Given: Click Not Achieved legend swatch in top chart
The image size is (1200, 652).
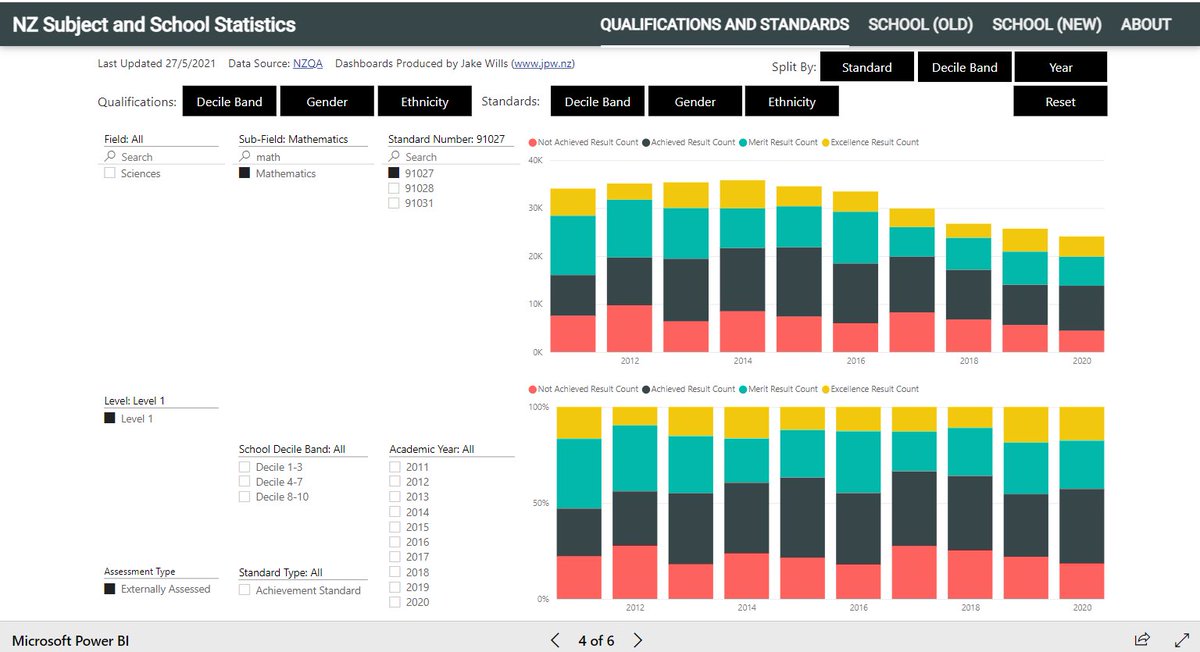Looking at the screenshot, I should 533,143.
